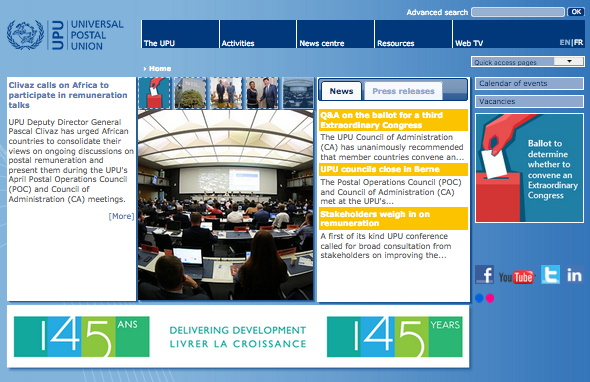Switch to the News tab
This screenshot has height=382, width=590.
[x=341, y=91]
